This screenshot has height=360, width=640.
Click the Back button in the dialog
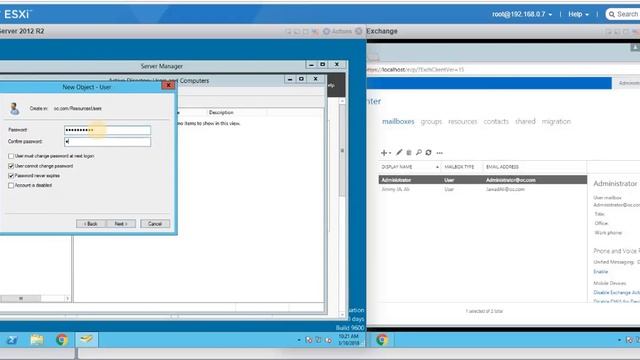coord(91,224)
